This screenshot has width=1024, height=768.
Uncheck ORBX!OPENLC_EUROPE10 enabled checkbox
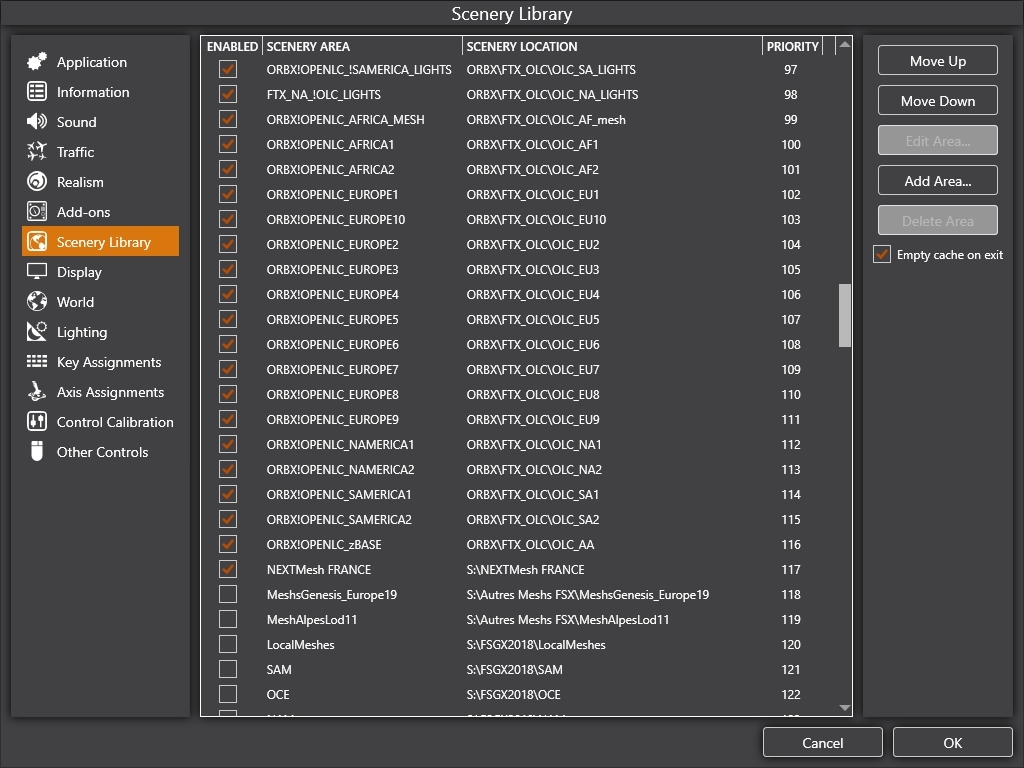[x=228, y=219]
